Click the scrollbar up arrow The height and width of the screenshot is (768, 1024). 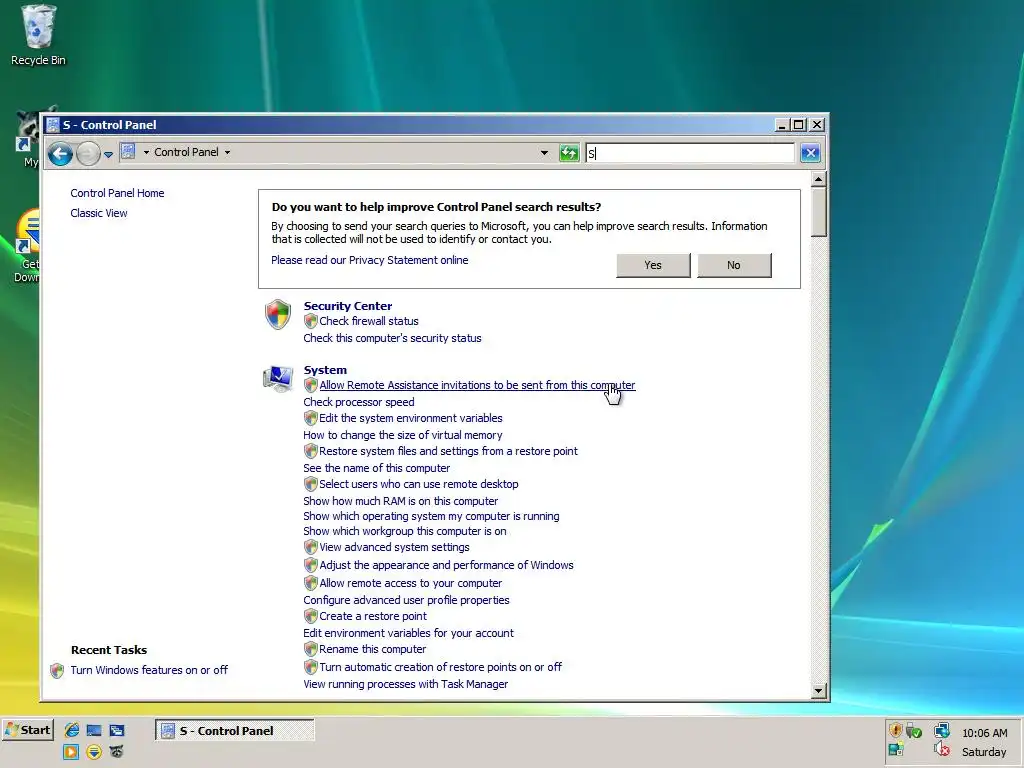click(x=818, y=179)
